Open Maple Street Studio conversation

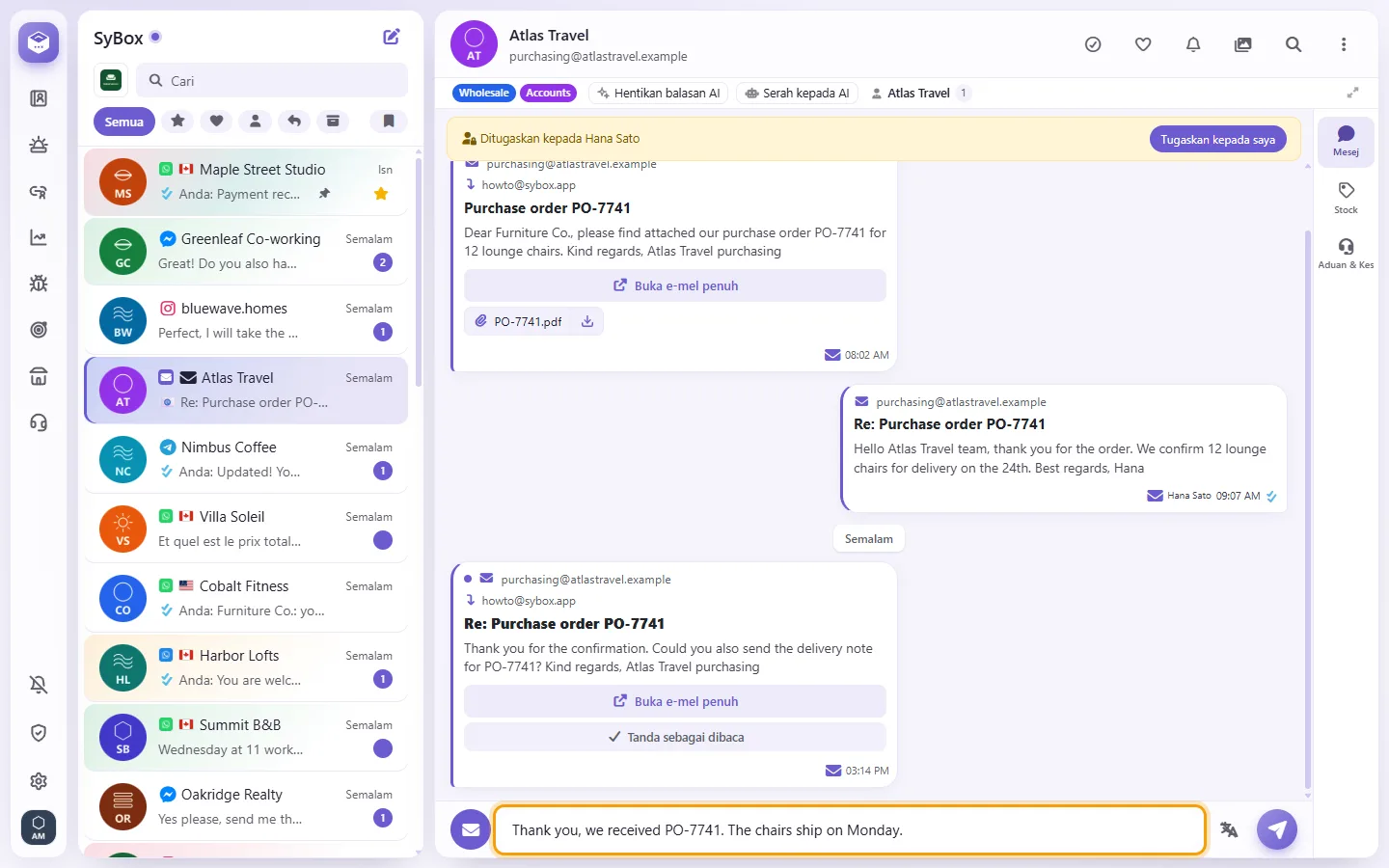pos(246,181)
